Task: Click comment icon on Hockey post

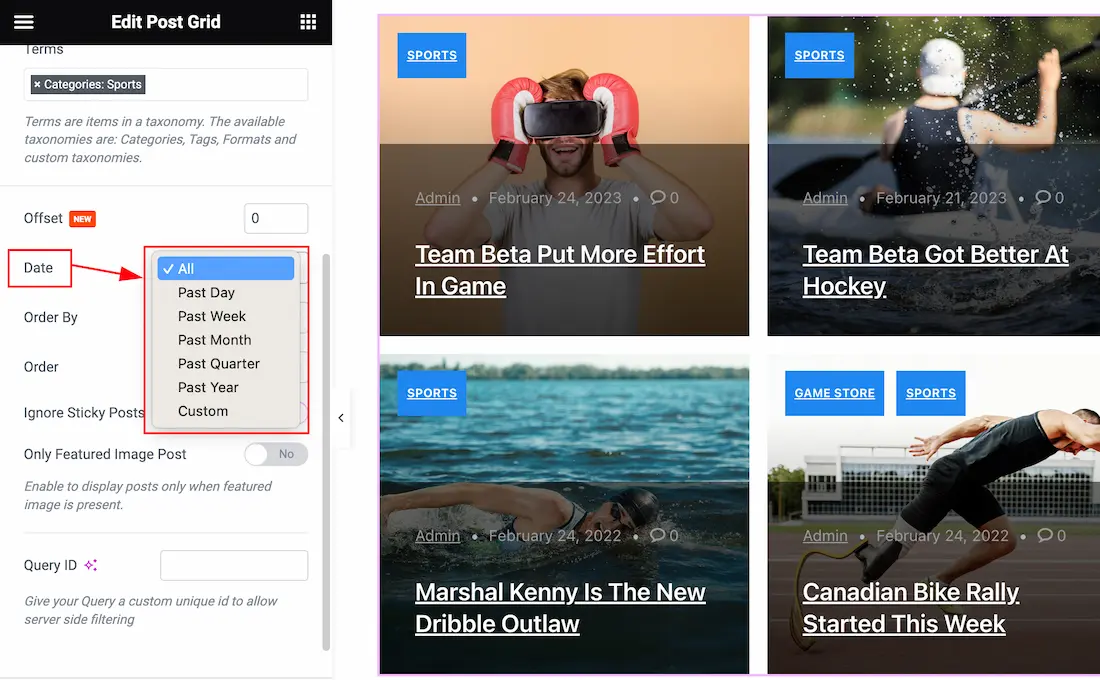Action: (1043, 197)
